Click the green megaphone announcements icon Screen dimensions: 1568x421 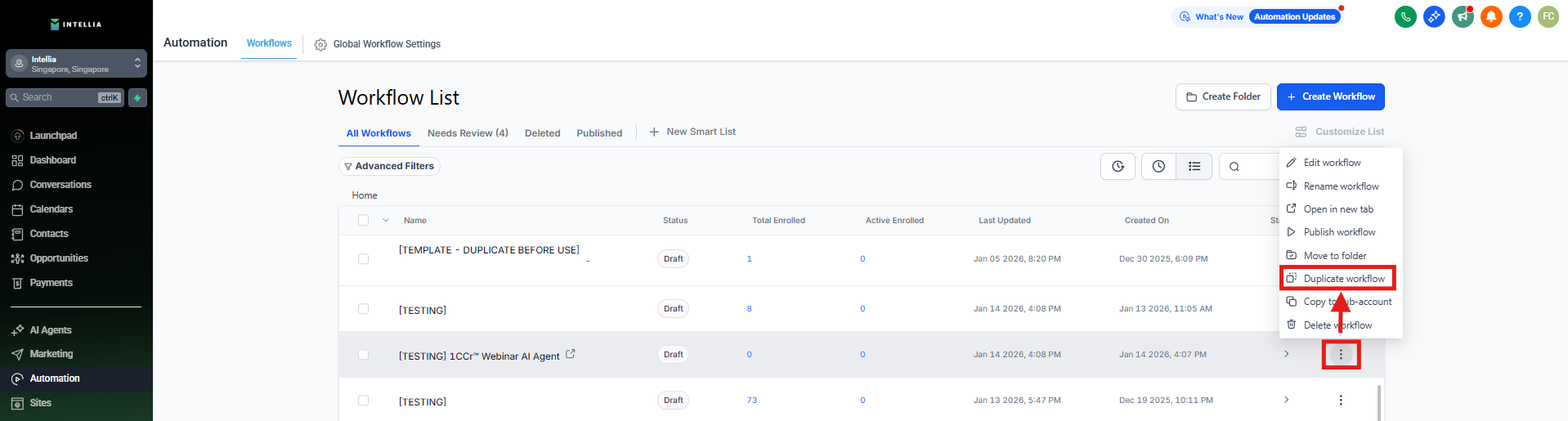pyautogui.click(x=1463, y=16)
